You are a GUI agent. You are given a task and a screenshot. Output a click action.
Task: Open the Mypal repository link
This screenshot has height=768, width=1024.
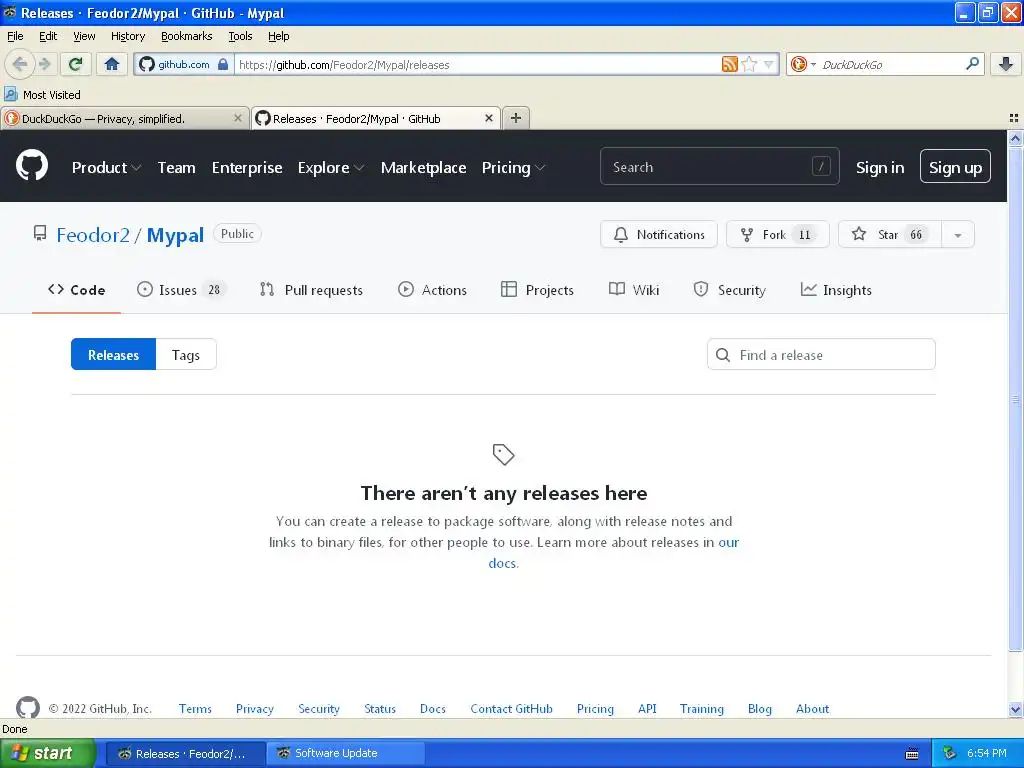coord(175,235)
